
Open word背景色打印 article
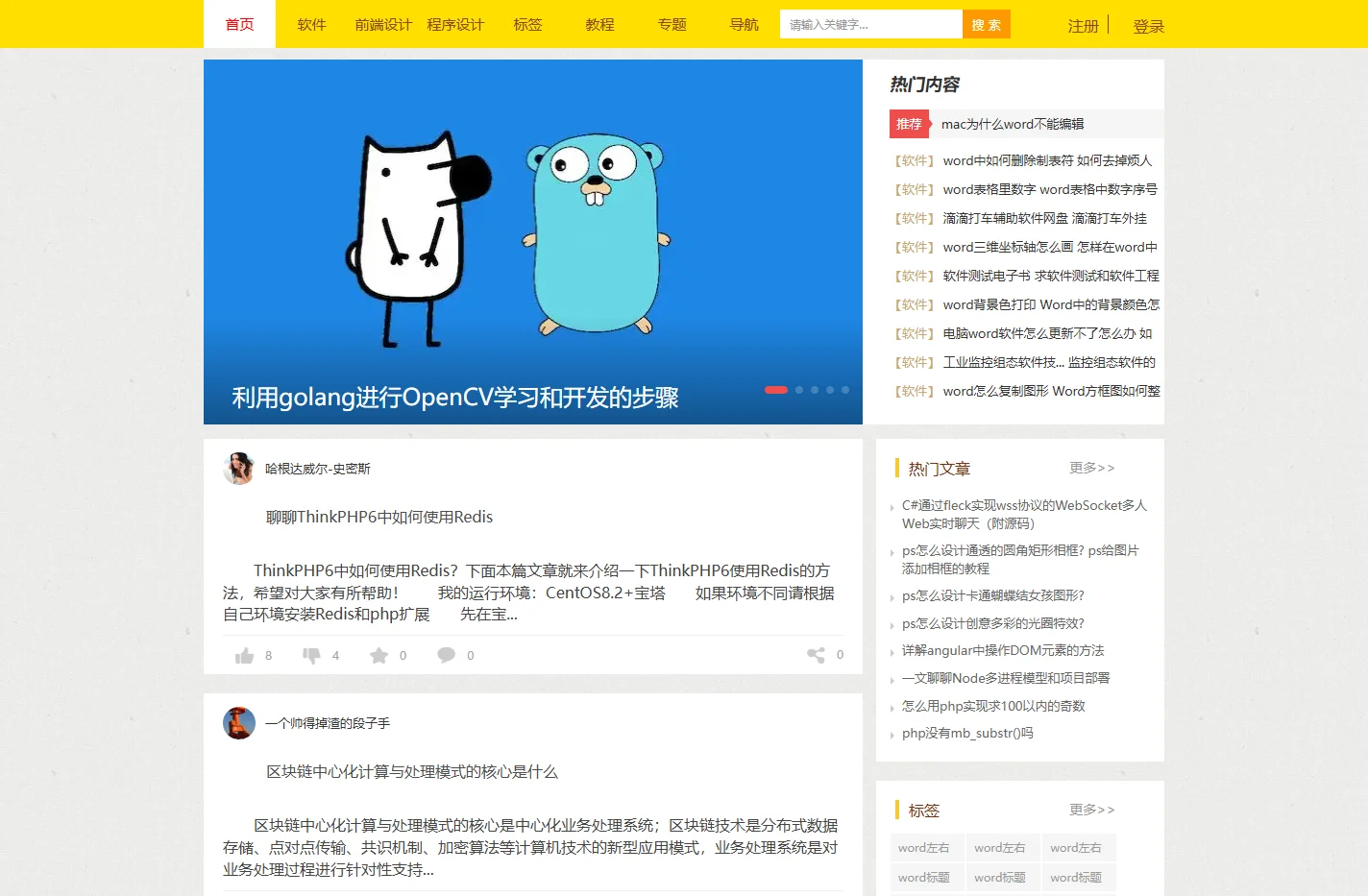(x=1051, y=304)
